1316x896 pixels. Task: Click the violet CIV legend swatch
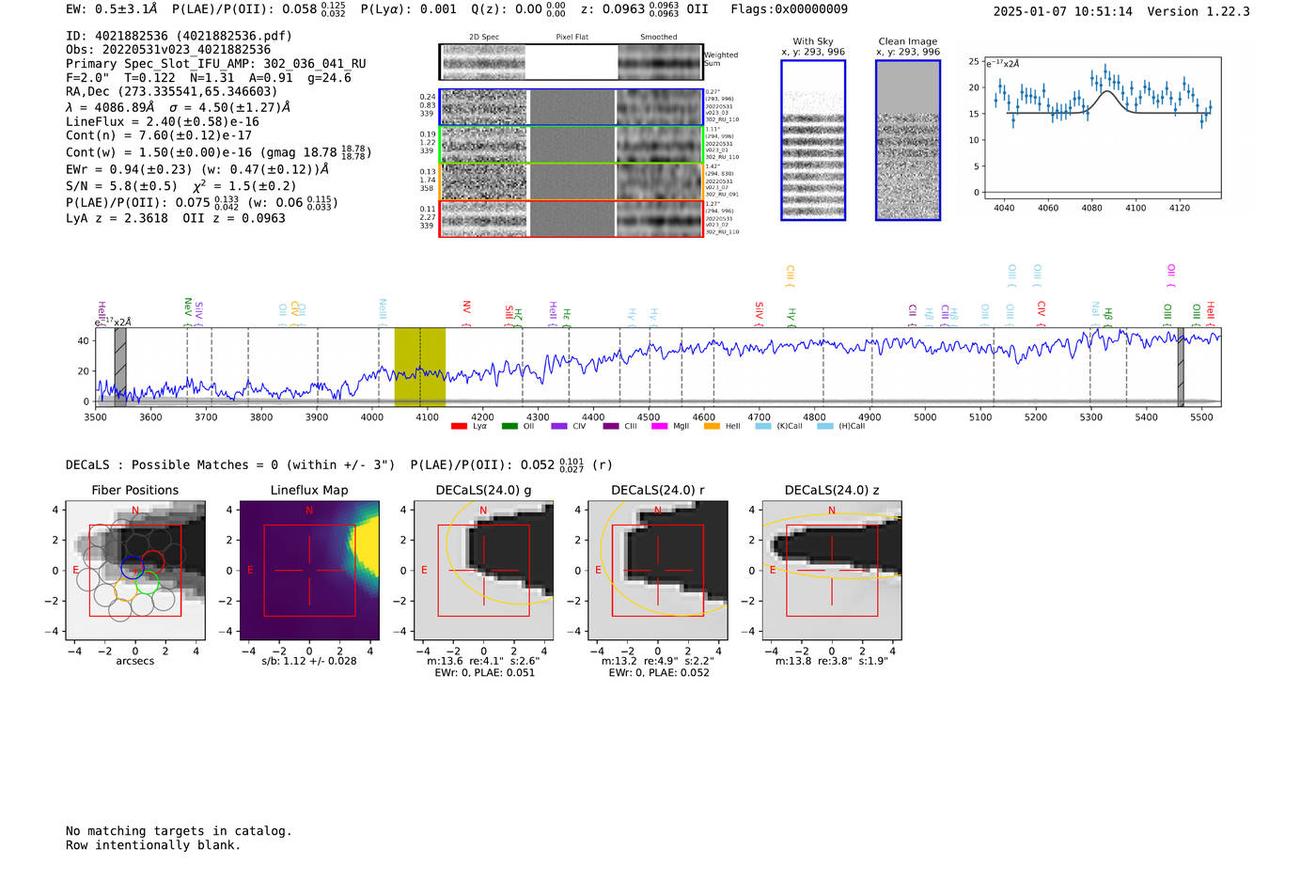(x=559, y=427)
